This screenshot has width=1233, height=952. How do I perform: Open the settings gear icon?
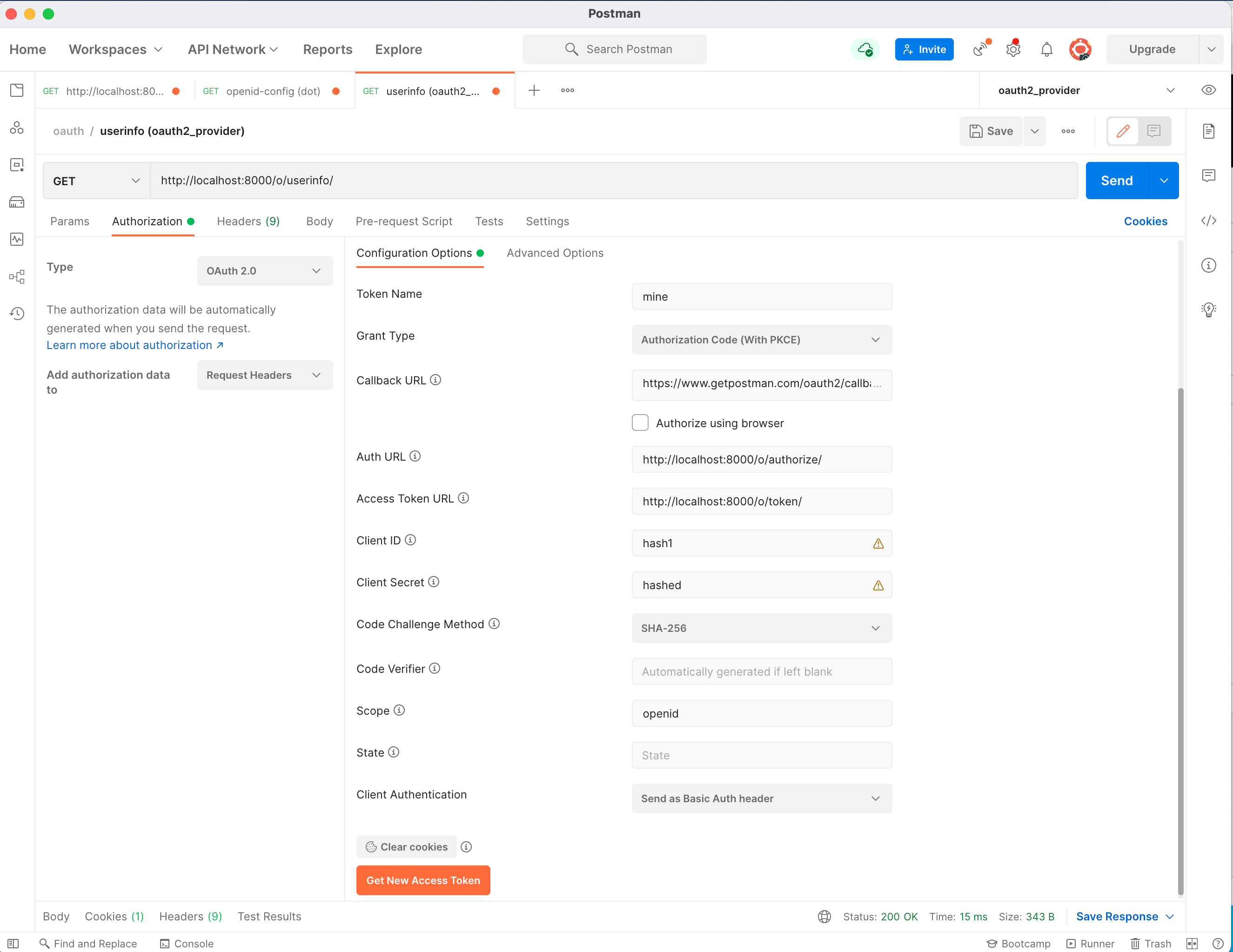(x=1013, y=50)
